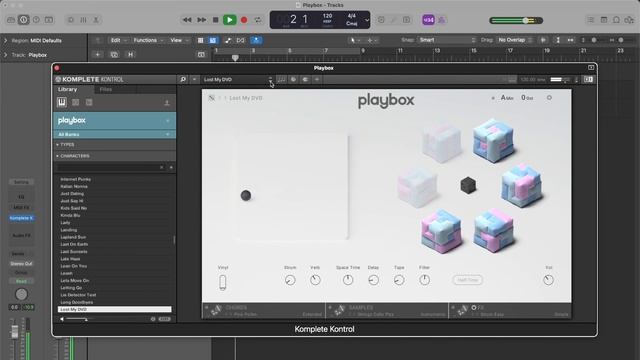Open the Logic library button
The width and height of the screenshot is (640, 360).
tap(11, 20)
